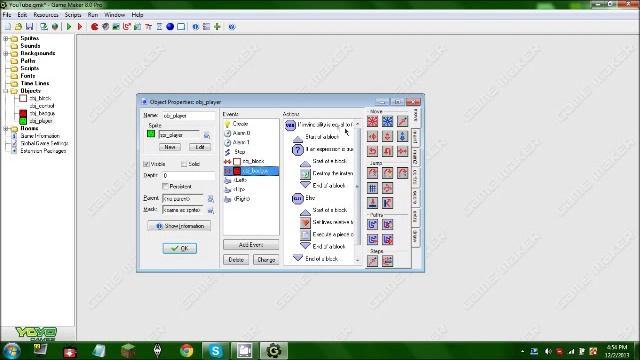Collapse the Objects folder in tree
Viewport: 640px width, 360px height.
(x=6, y=91)
